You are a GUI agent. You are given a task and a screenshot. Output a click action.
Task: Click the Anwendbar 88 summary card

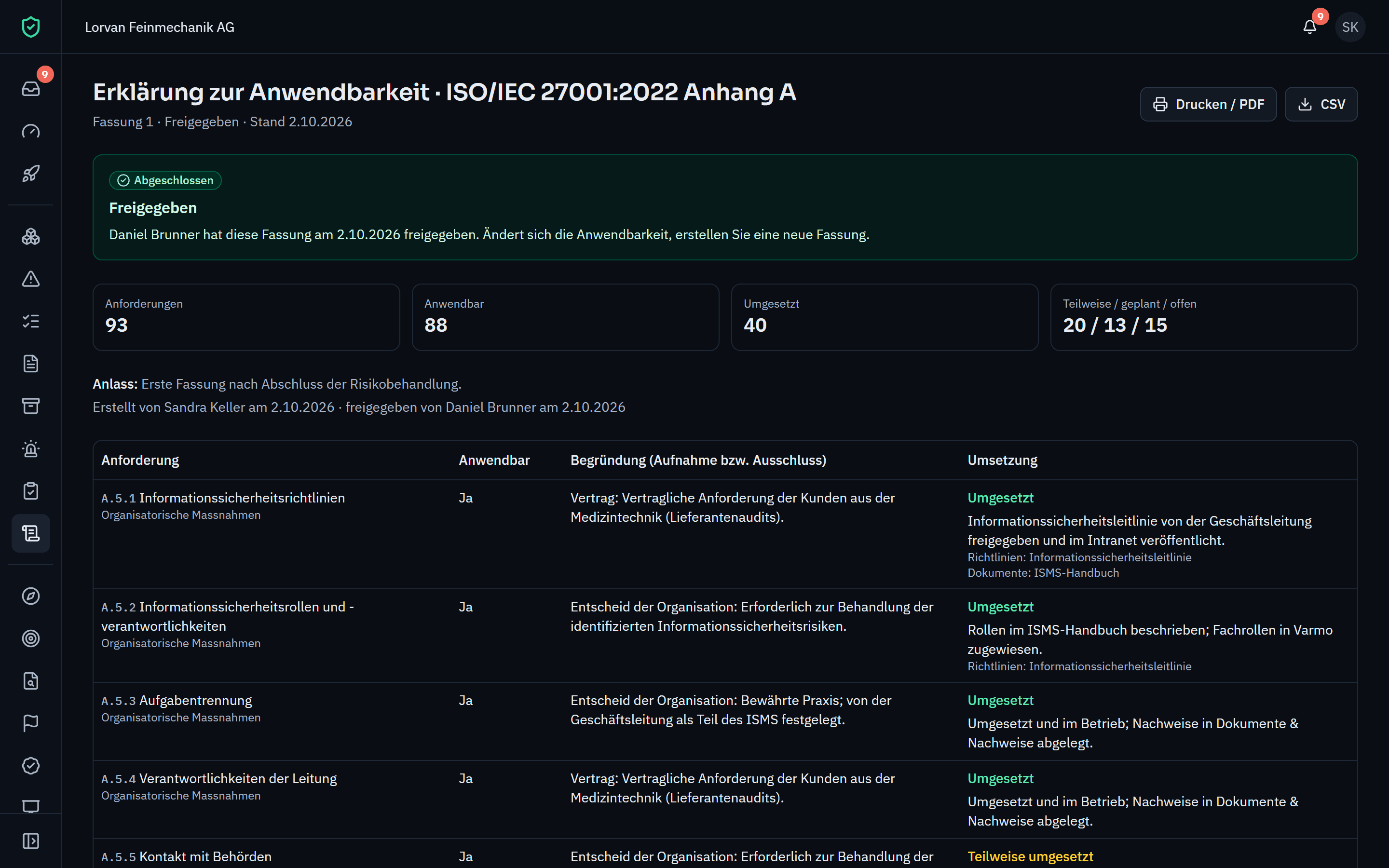coord(565,317)
